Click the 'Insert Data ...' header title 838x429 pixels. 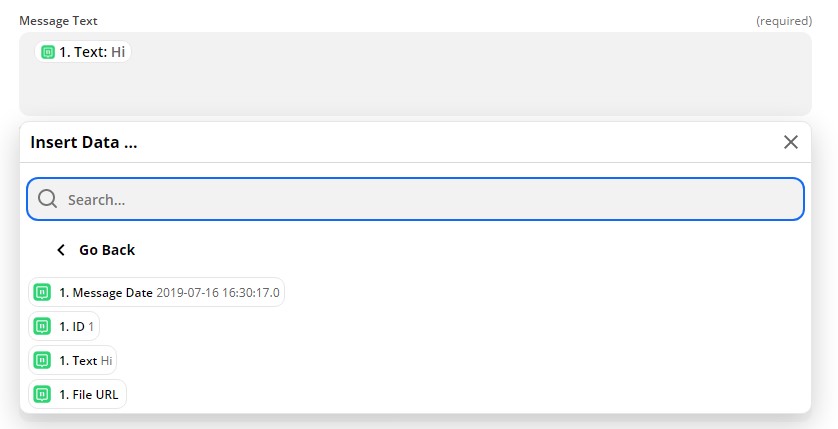pos(84,142)
